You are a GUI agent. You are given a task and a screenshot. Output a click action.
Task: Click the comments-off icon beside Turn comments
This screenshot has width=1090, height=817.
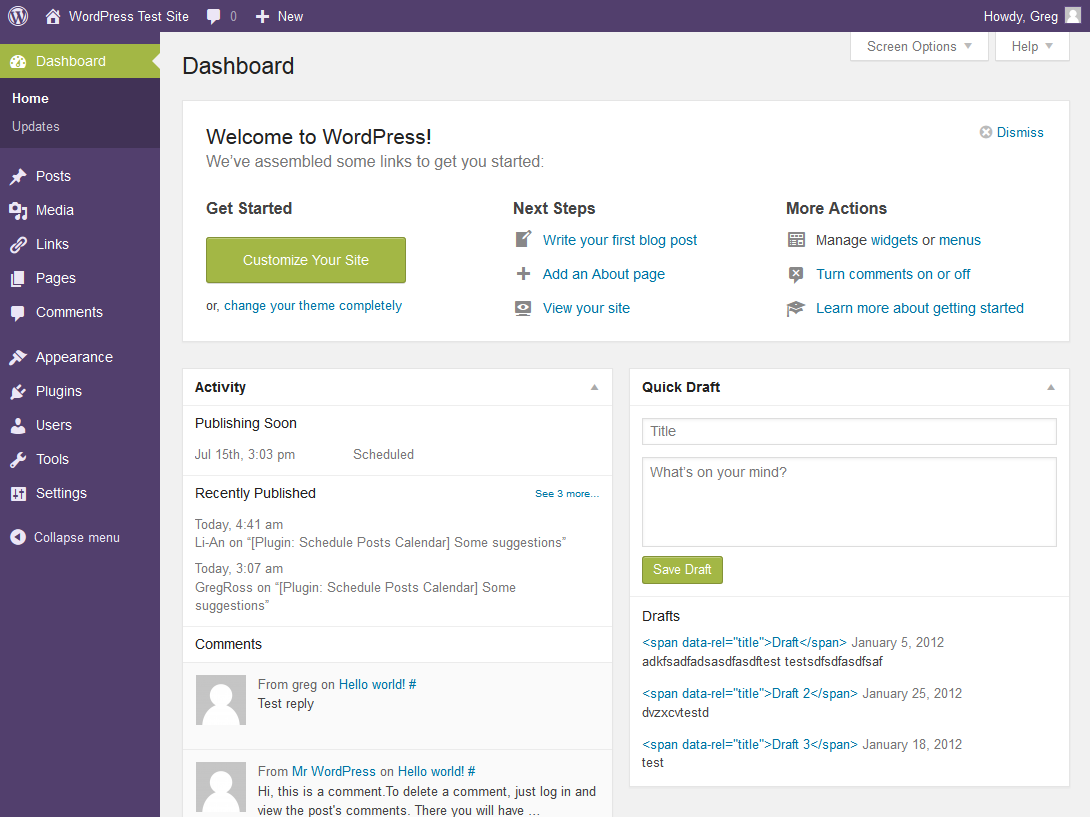(x=796, y=274)
